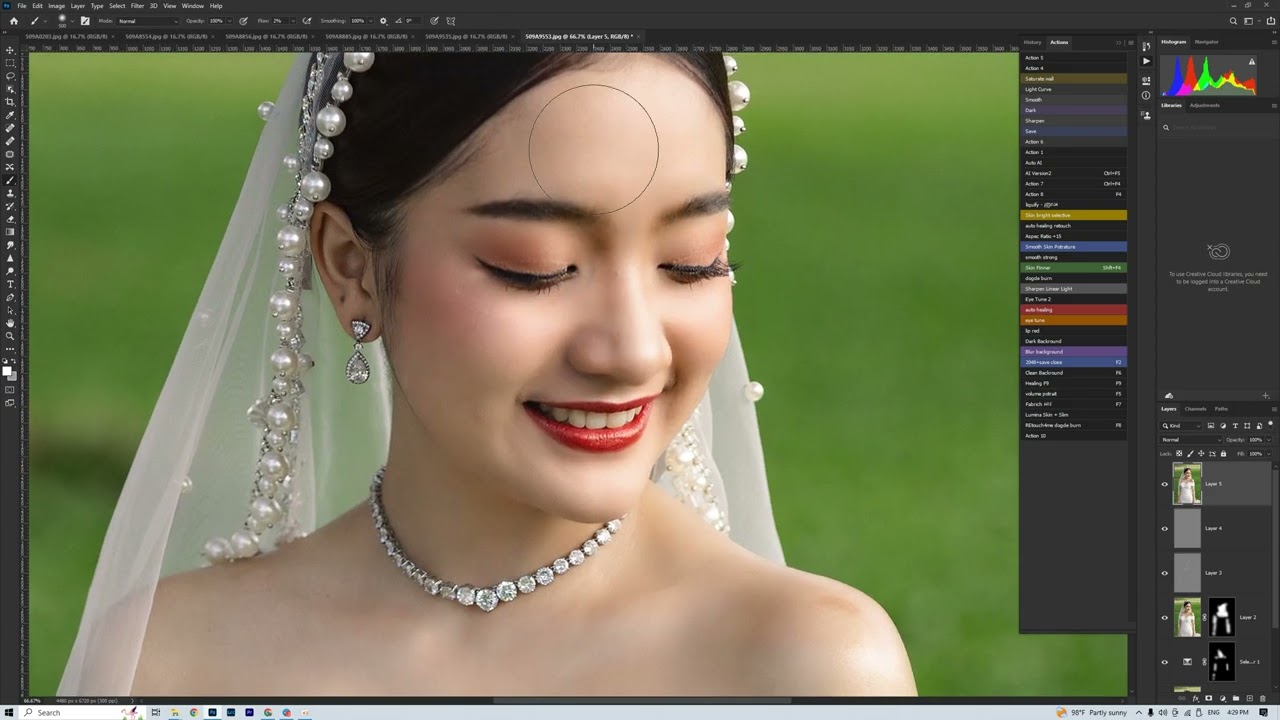Open layer blend mode dropdown Normal
The image size is (1280, 720).
coord(1191,440)
